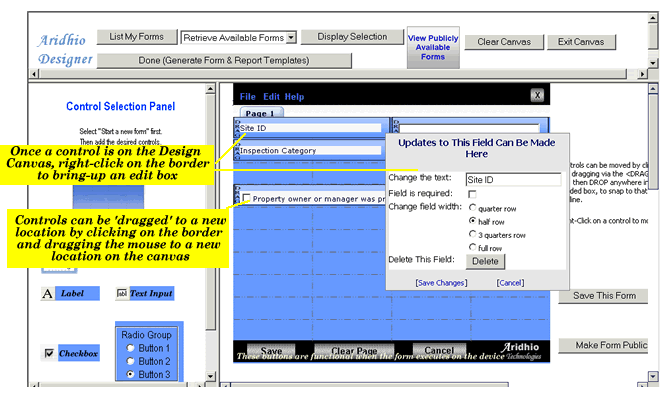Click the right canvas pane scroll-down arrow

[653, 376]
